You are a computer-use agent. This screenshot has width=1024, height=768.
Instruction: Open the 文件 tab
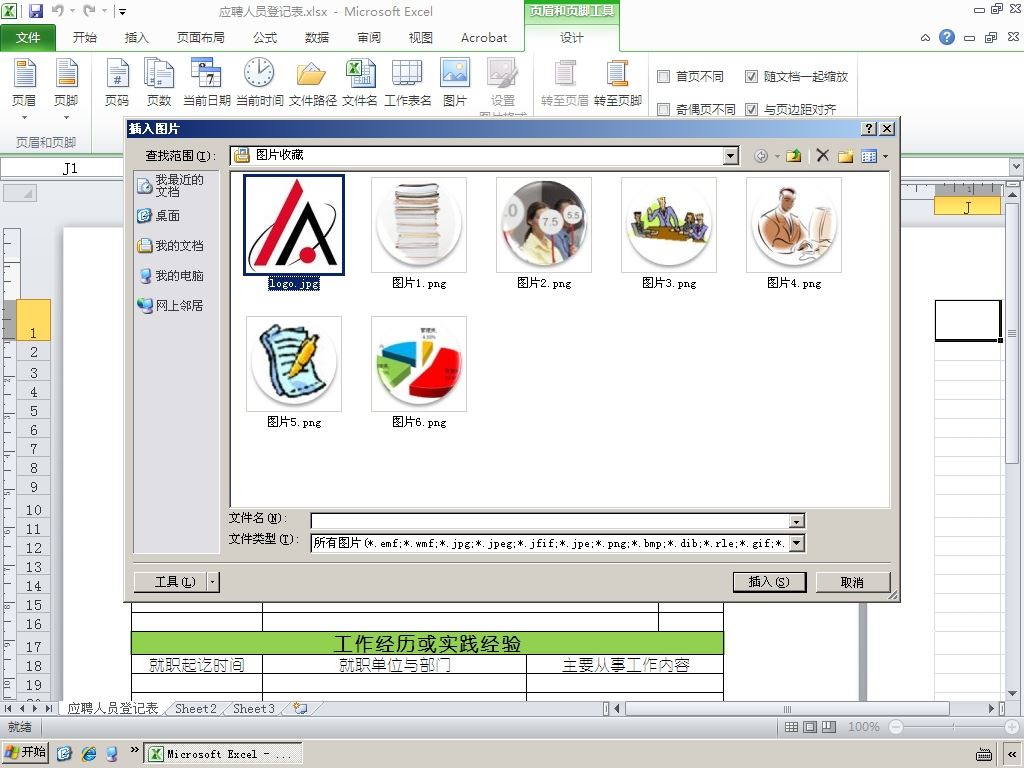coord(28,38)
